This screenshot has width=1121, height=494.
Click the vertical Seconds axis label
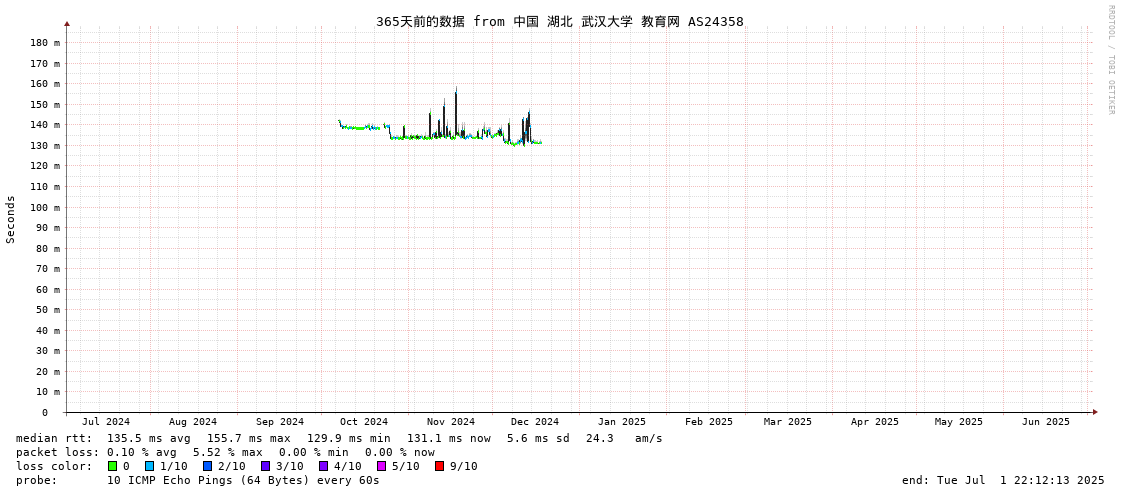11,219
